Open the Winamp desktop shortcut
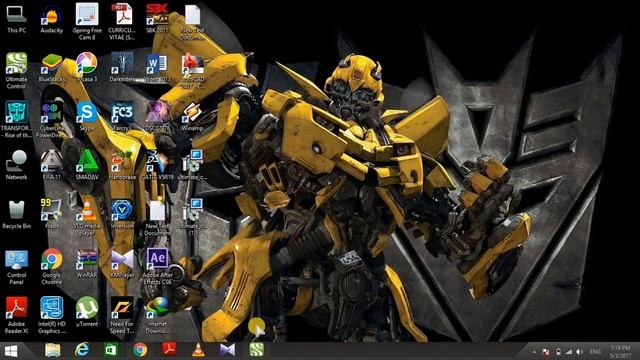Image resolution: width=640 pixels, height=360 pixels. click(x=192, y=117)
